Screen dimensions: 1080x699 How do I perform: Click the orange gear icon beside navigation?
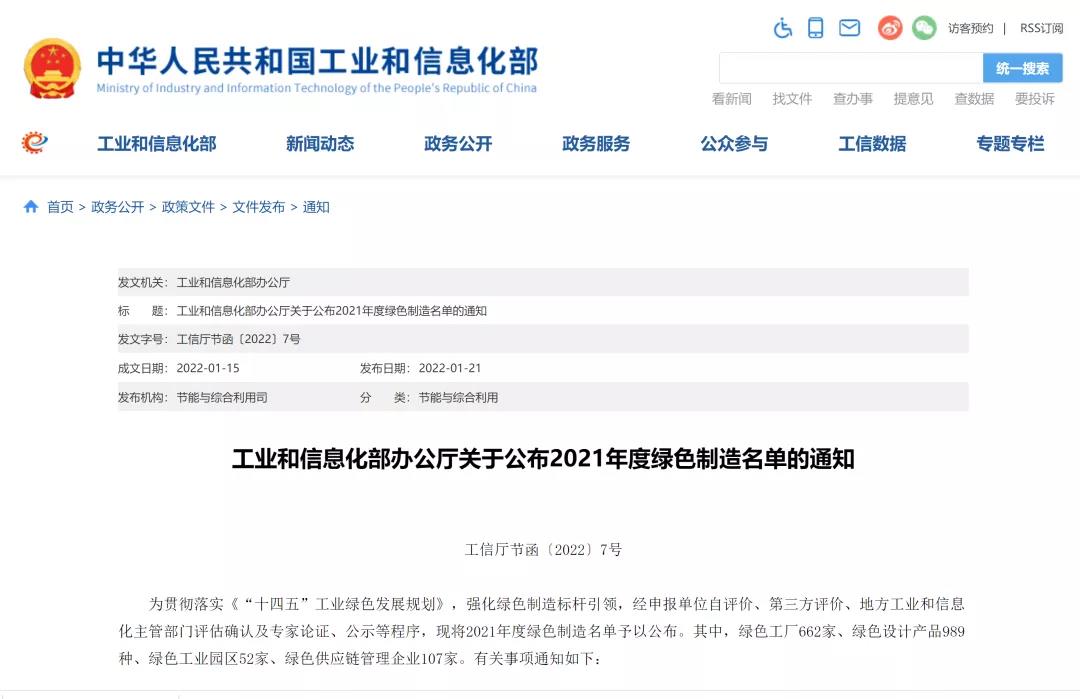pos(35,143)
